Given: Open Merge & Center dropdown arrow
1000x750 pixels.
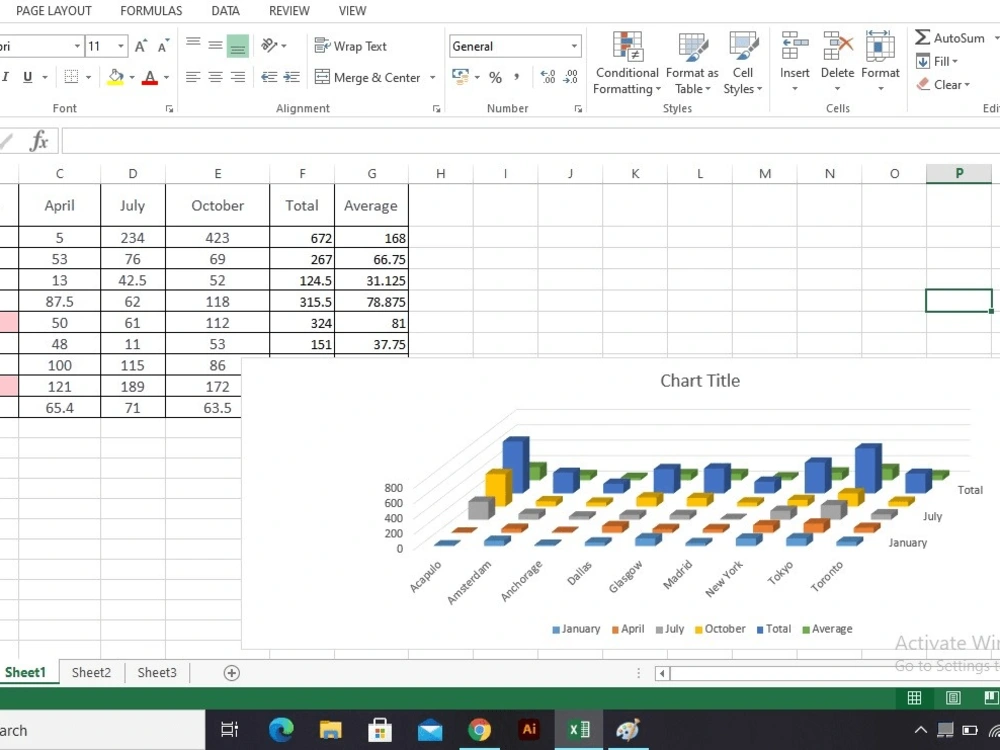Looking at the screenshot, I should (432, 77).
